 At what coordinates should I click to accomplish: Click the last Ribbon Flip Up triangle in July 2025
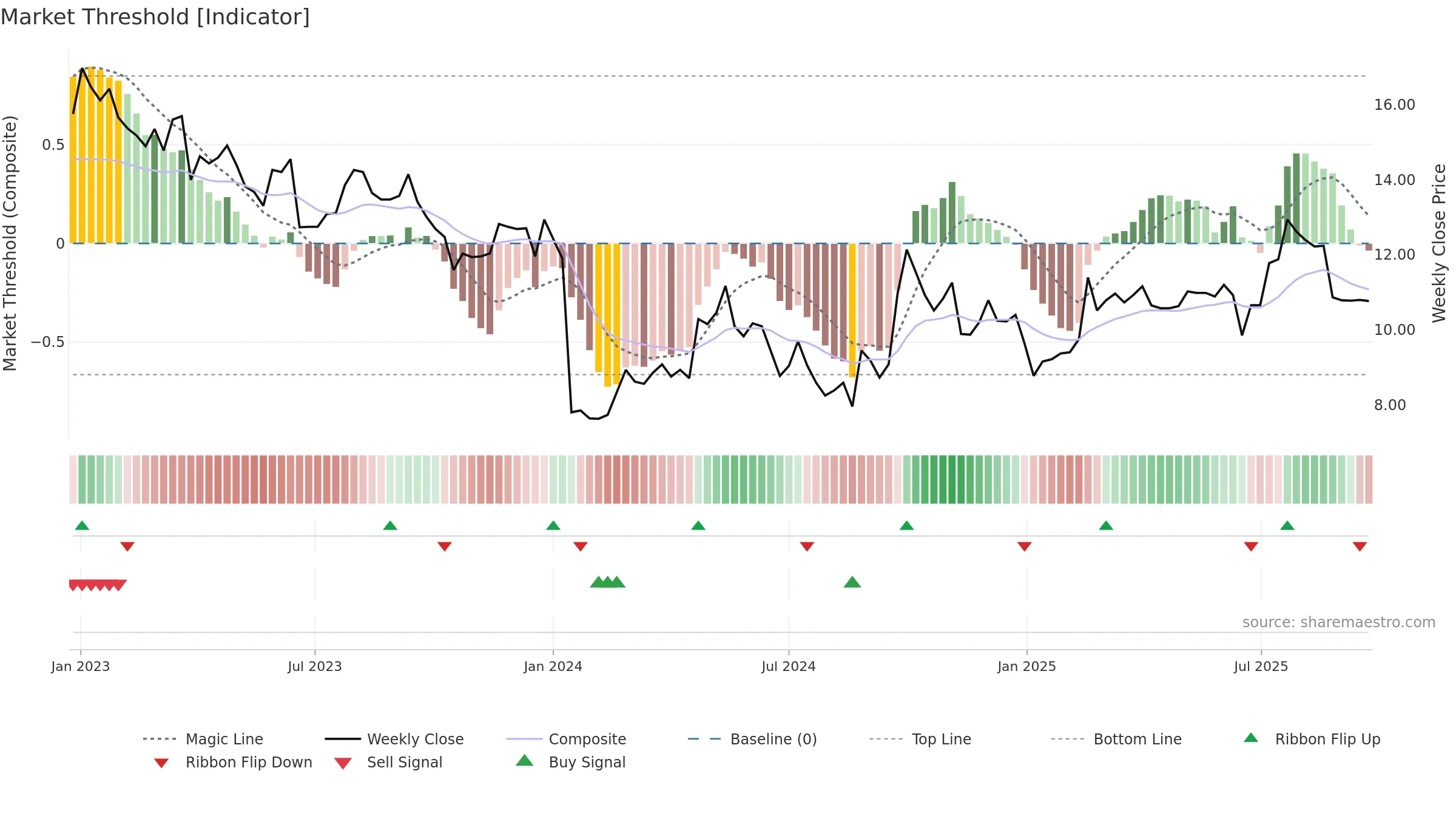point(1287,525)
